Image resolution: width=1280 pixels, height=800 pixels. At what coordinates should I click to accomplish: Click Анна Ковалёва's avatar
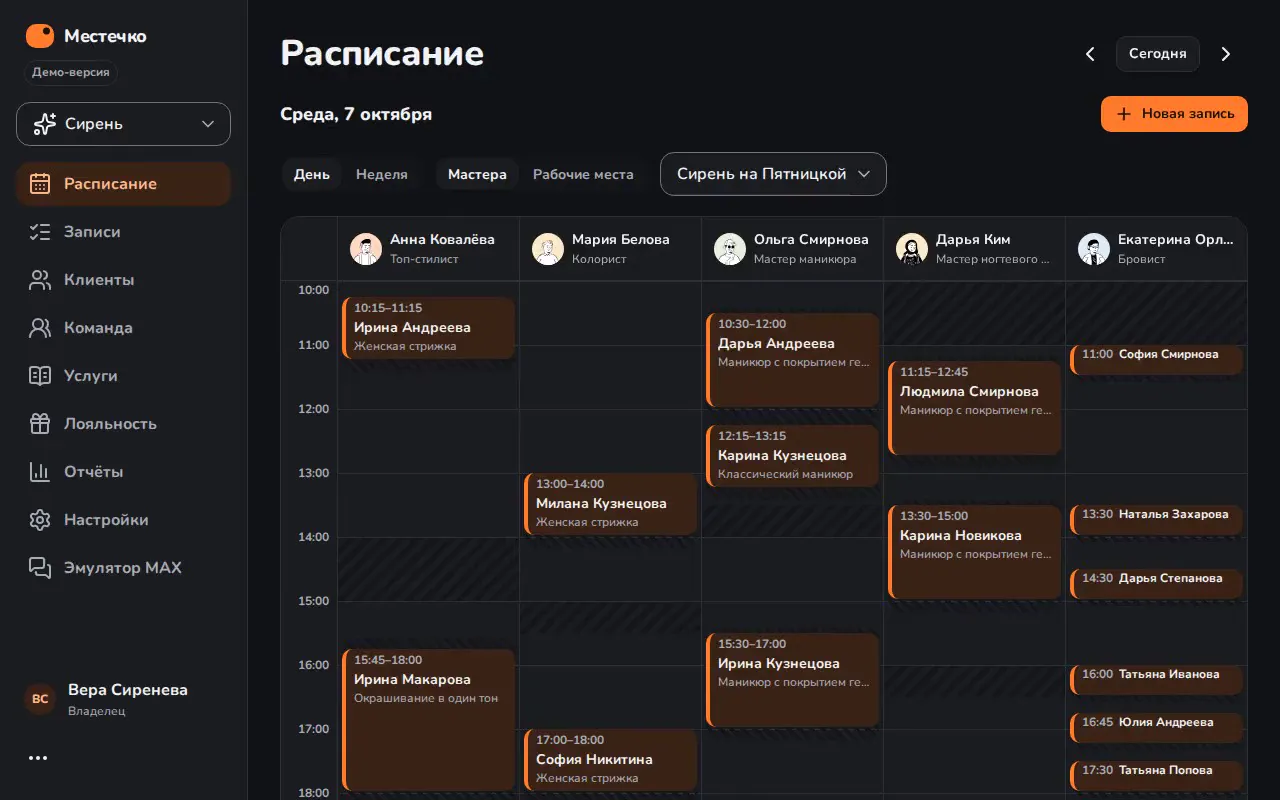(366, 249)
